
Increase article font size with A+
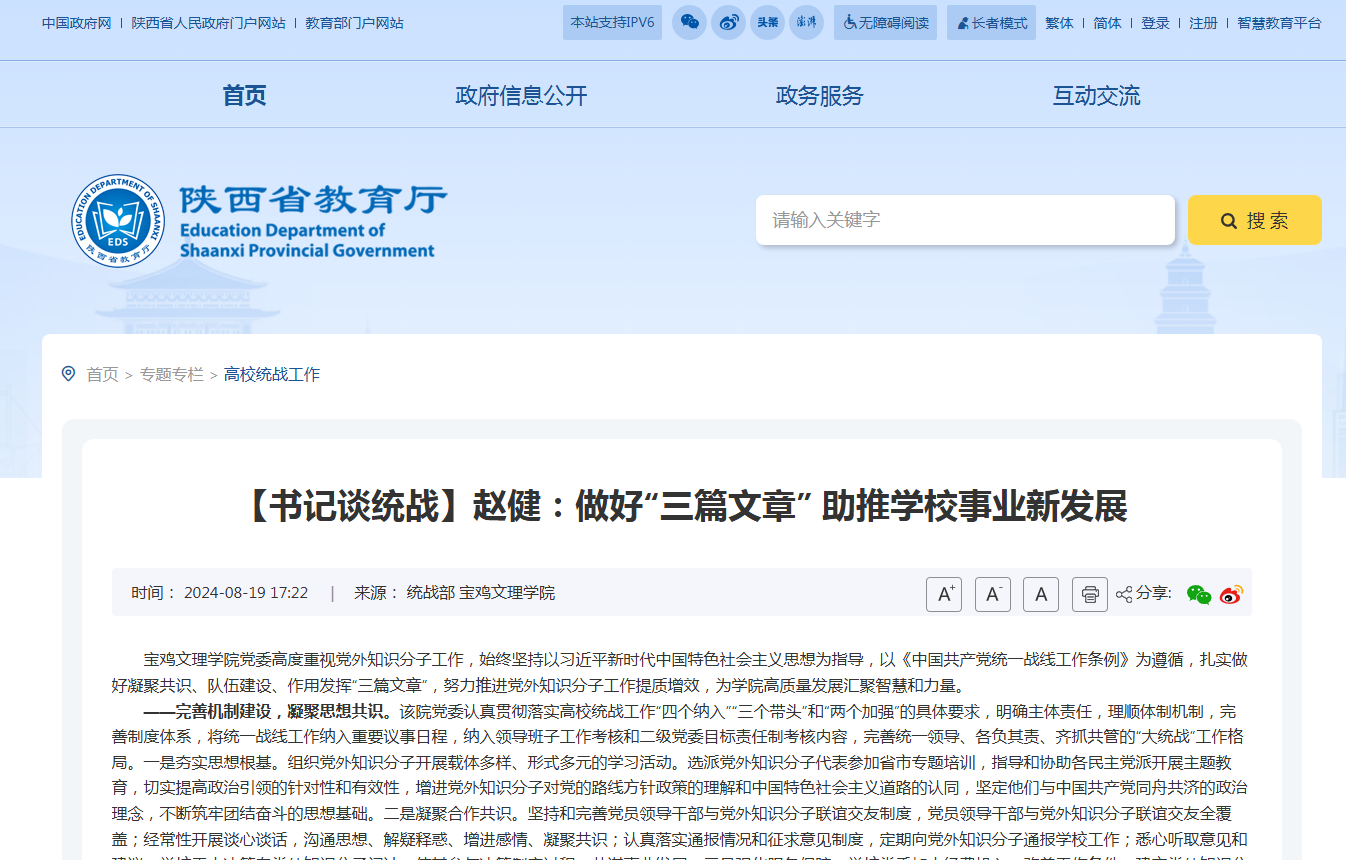click(x=943, y=594)
